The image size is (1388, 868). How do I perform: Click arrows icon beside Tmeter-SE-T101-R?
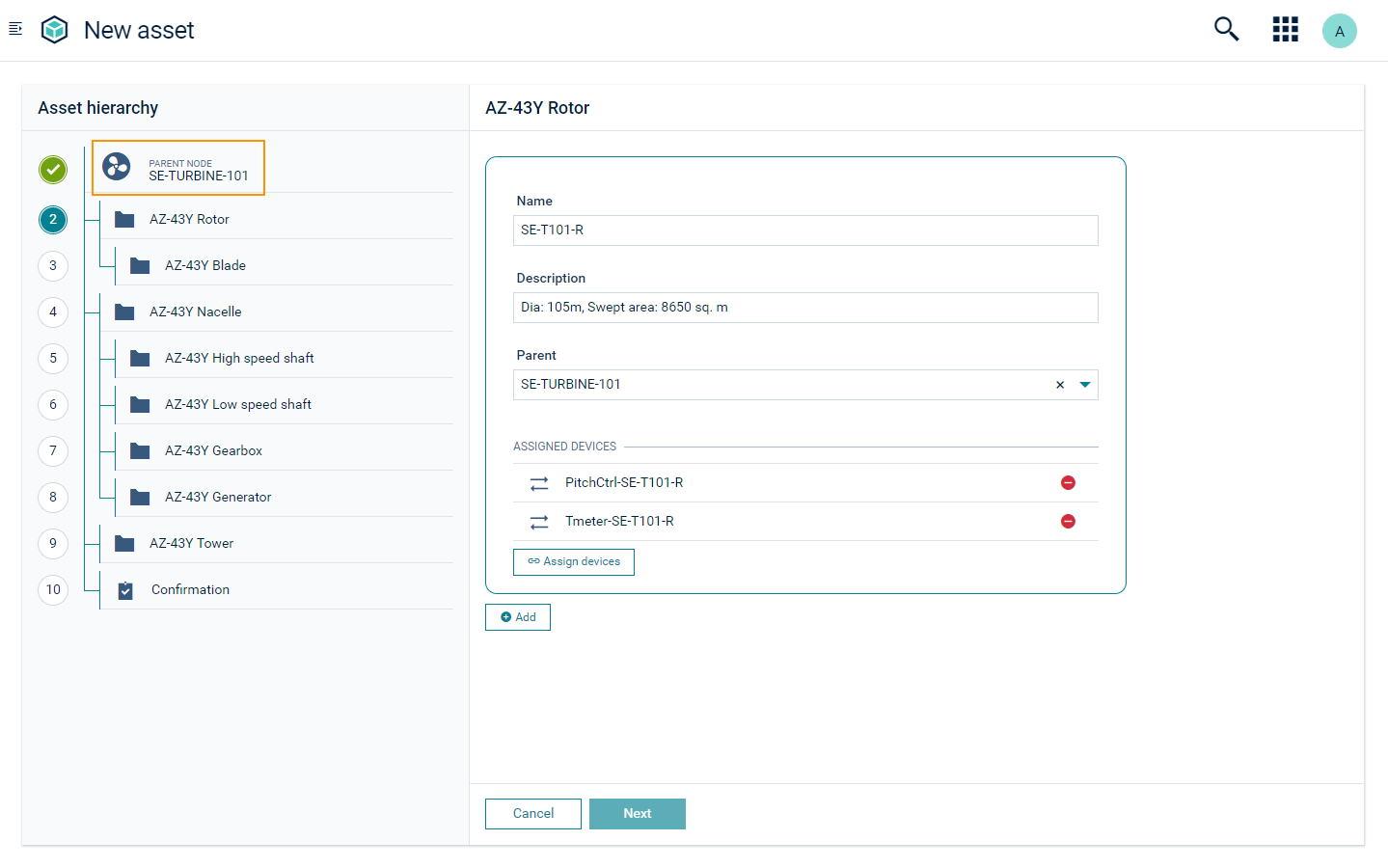pyautogui.click(x=539, y=522)
